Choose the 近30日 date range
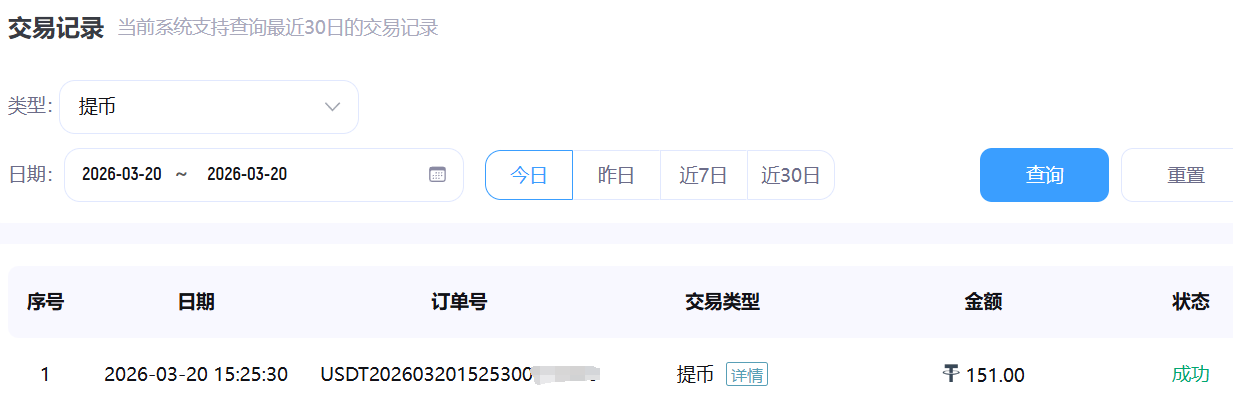The image size is (1233, 415). [x=790, y=175]
